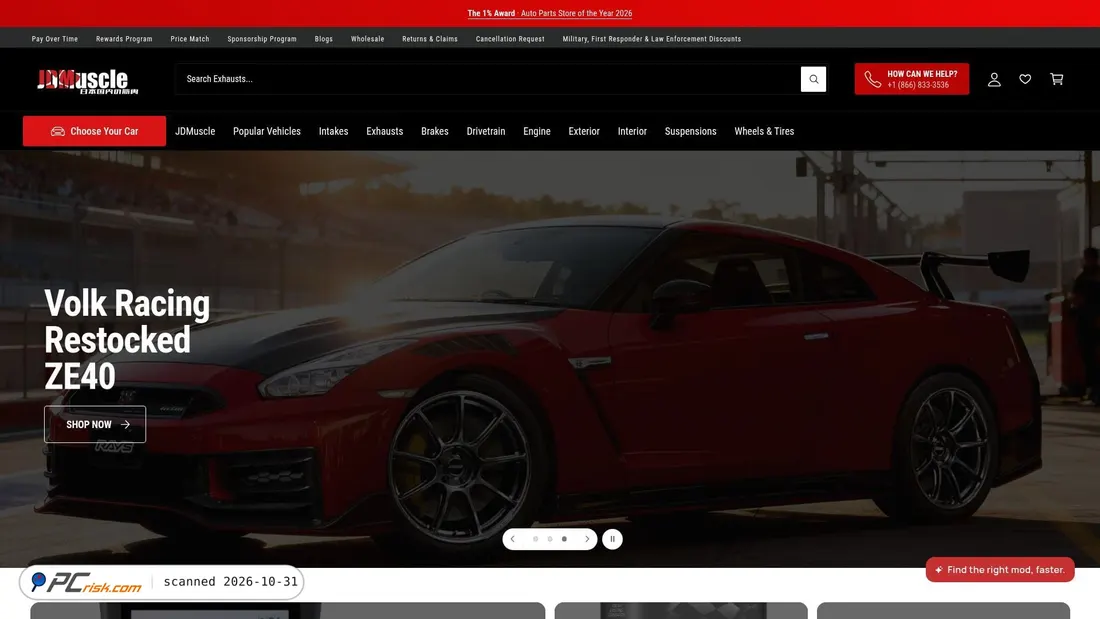1100x619 pixels.
Task: Open the Wheels & Tires menu
Action: [x=764, y=131]
